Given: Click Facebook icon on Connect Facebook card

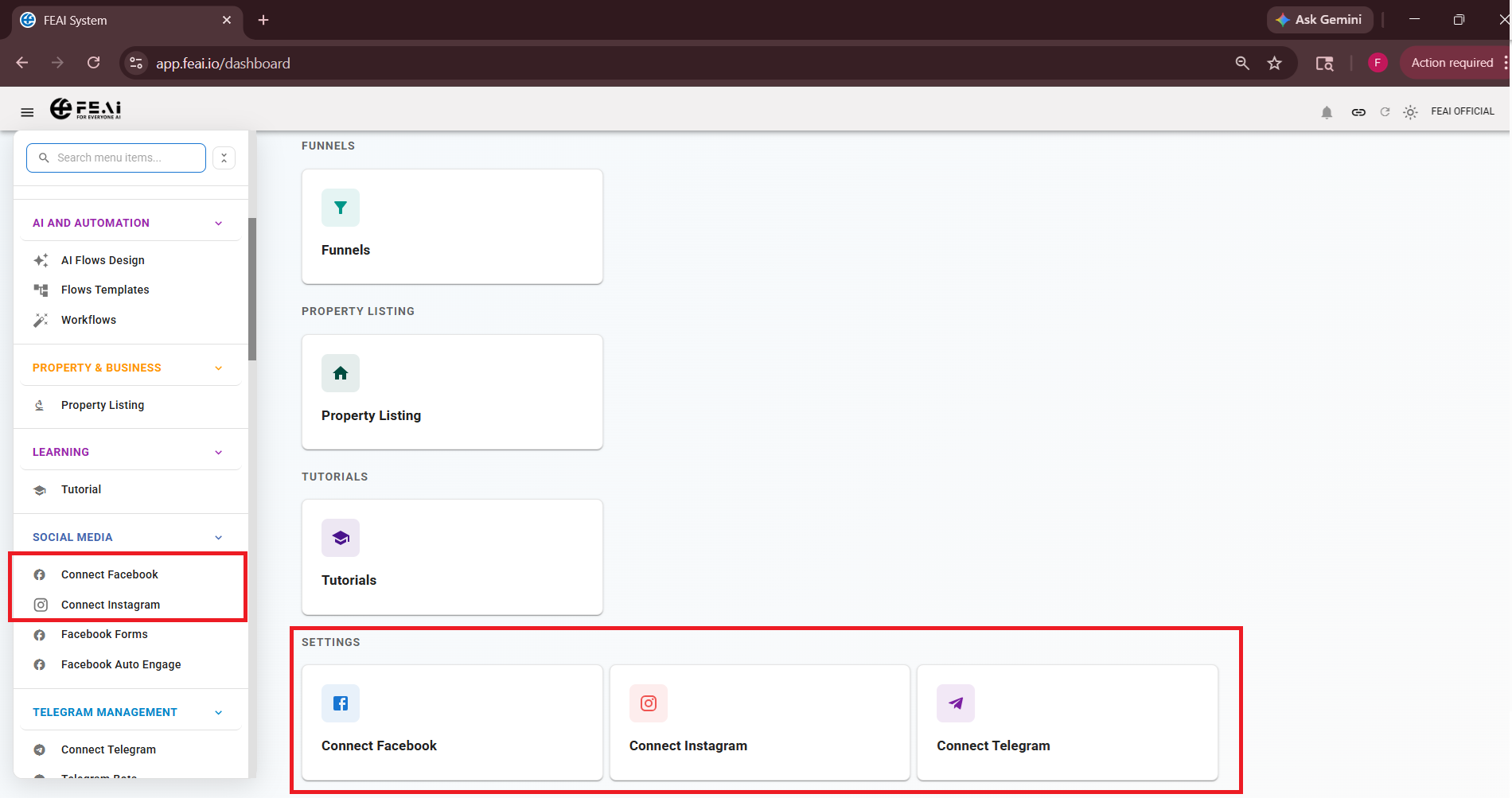Looking at the screenshot, I should 341,703.
